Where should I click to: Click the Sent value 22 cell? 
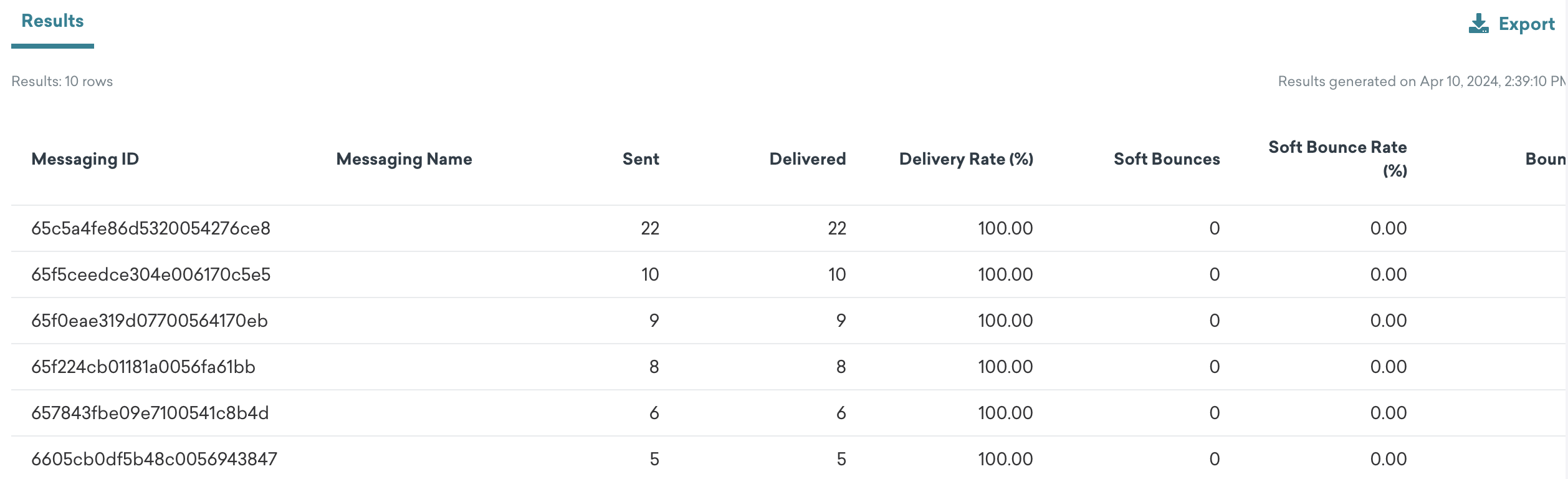(x=650, y=228)
